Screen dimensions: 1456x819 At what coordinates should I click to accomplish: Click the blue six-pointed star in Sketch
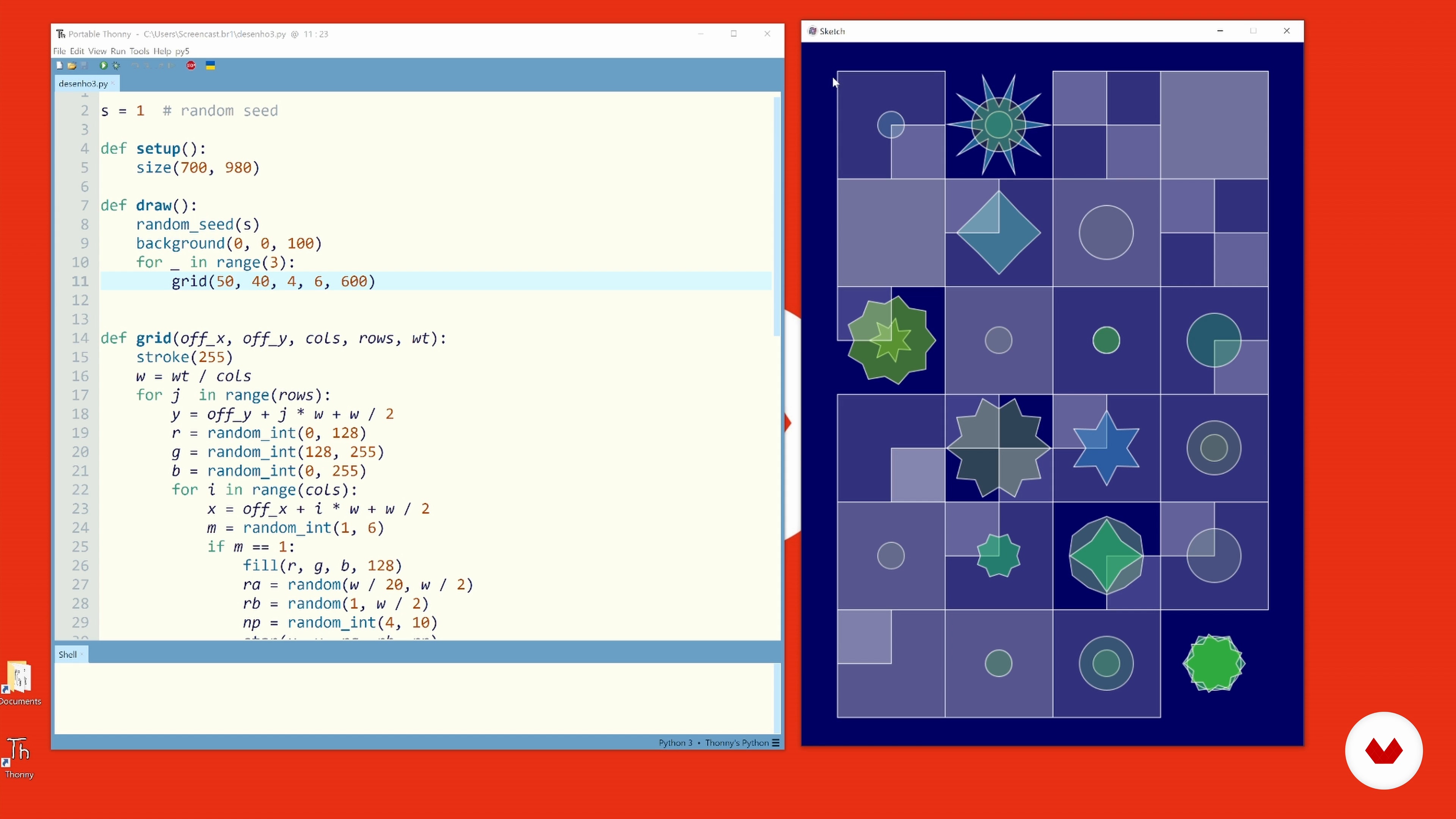(x=1106, y=448)
